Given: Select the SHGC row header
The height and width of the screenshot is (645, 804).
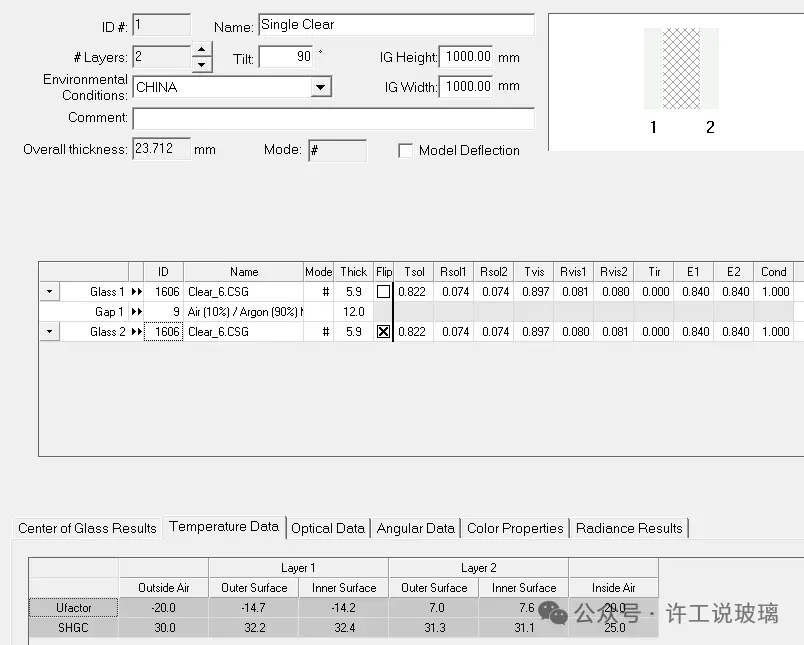Looking at the screenshot, I should [x=73, y=628].
